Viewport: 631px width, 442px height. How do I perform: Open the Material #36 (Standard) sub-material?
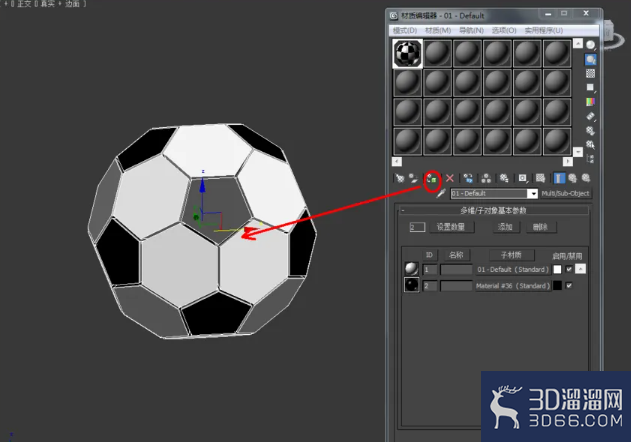pyautogui.click(x=513, y=286)
